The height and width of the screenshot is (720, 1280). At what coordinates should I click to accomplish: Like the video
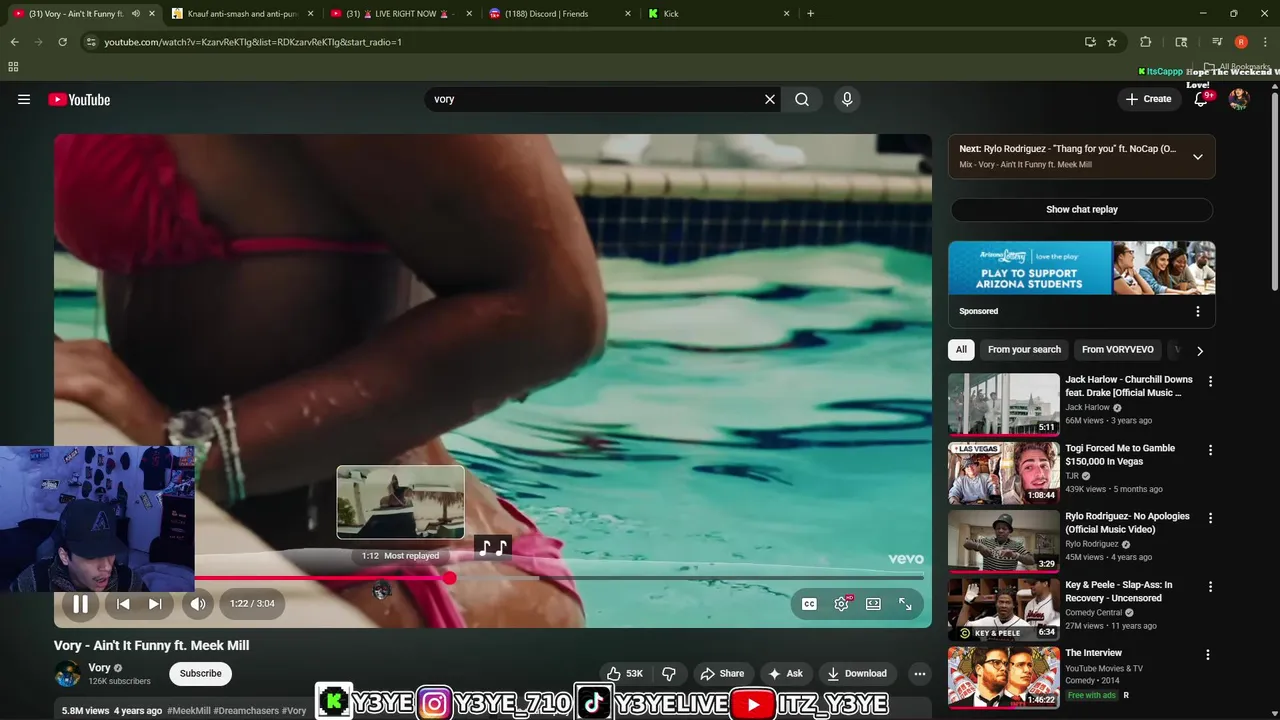pyautogui.click(x=624, y=673)
